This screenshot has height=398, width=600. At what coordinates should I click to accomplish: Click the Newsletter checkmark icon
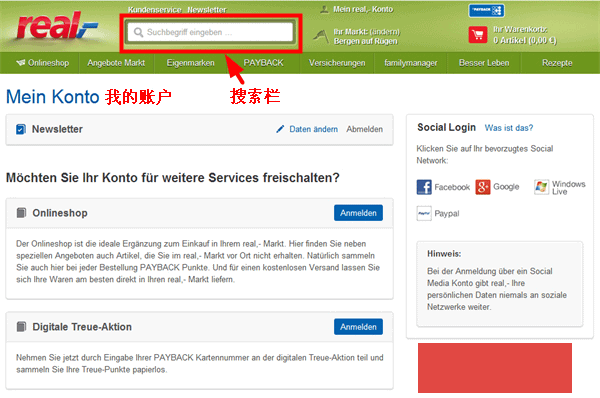click(x=21, y=129)
